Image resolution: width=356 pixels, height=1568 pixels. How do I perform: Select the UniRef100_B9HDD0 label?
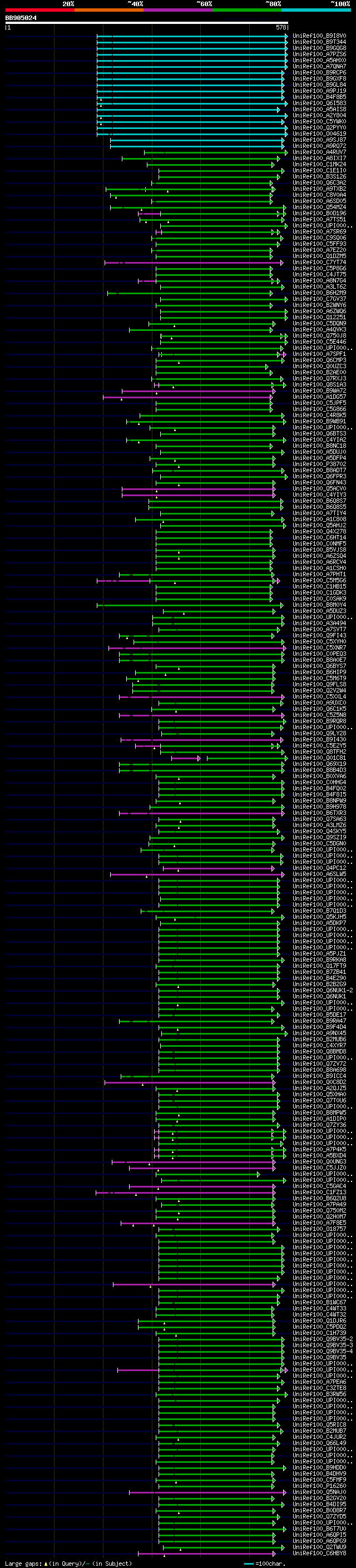pos(319,1467)
